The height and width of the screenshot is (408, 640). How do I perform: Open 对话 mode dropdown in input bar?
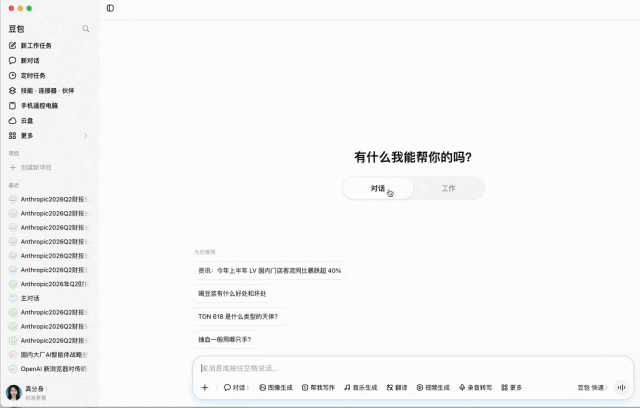pos(236,388)
